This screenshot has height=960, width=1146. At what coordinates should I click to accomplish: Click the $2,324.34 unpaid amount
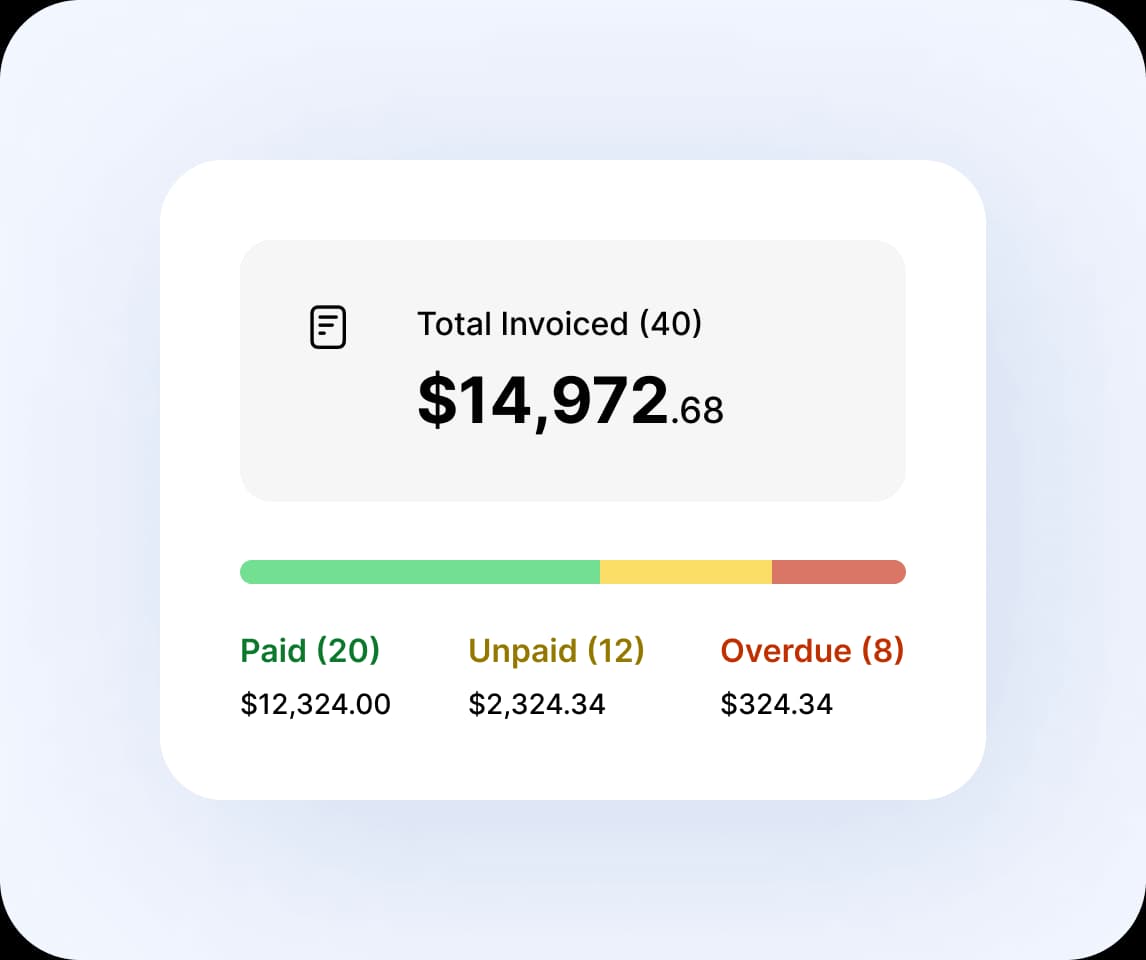pos(537,704)
